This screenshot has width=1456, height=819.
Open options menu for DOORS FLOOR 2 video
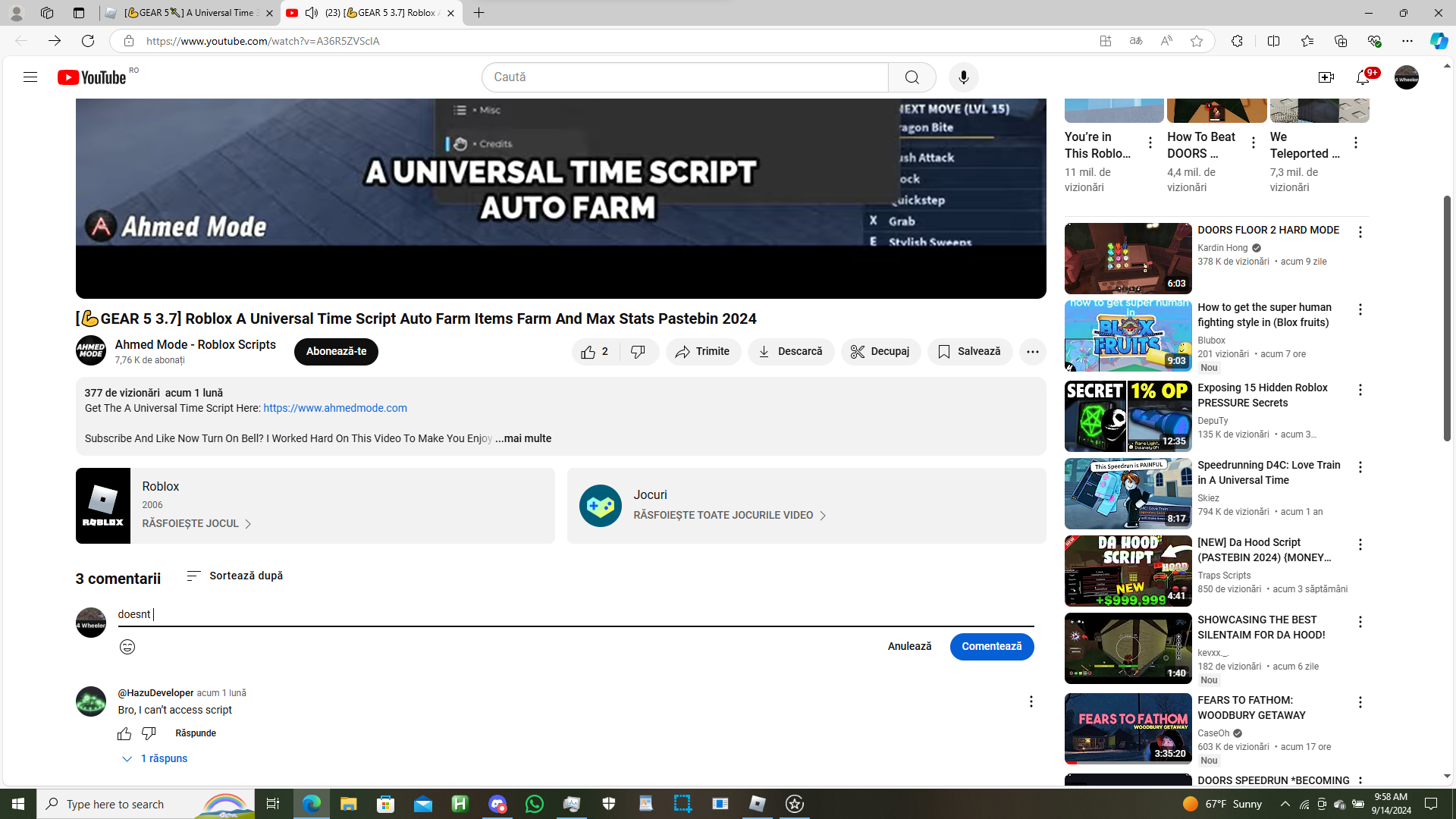1360,232
